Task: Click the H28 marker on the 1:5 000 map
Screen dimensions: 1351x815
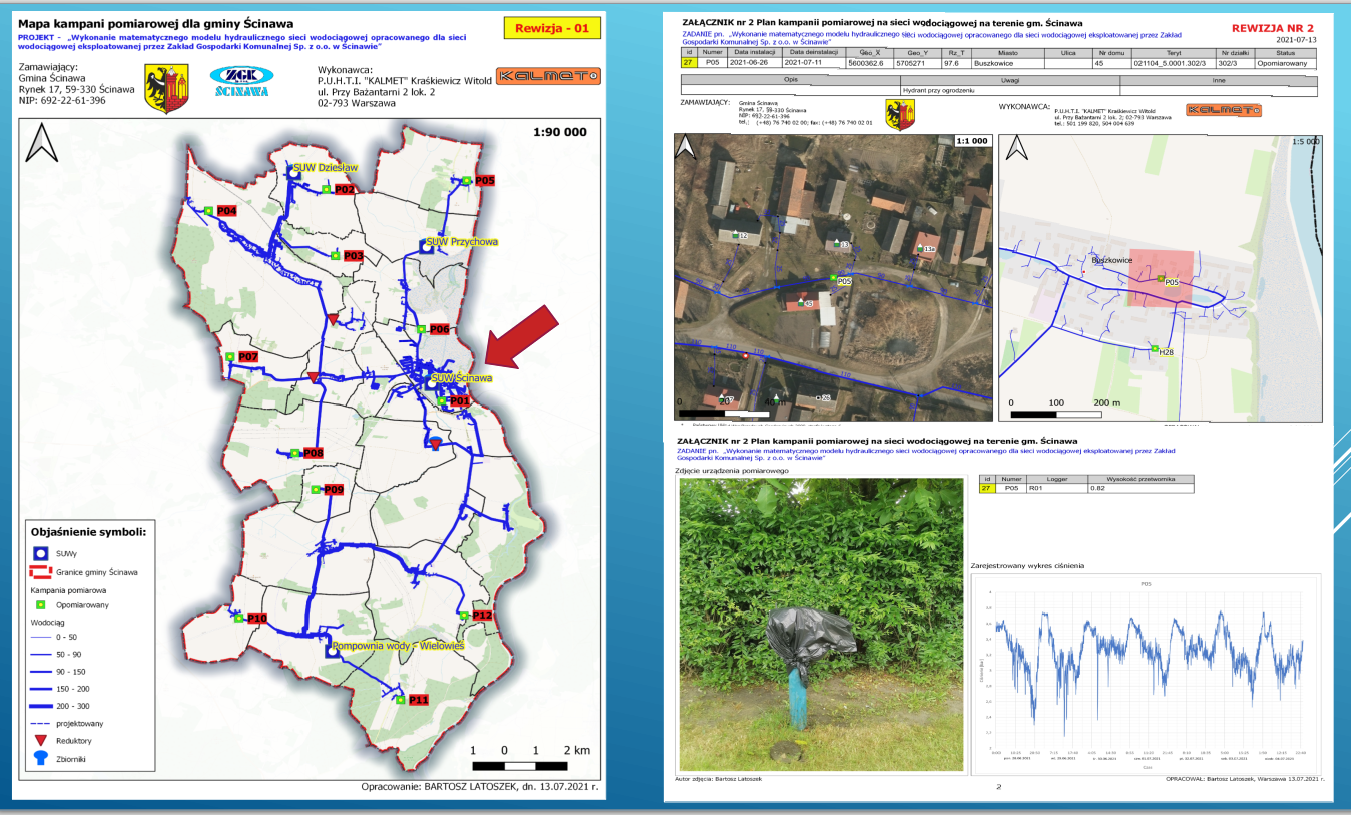Action: point(1165,350)
